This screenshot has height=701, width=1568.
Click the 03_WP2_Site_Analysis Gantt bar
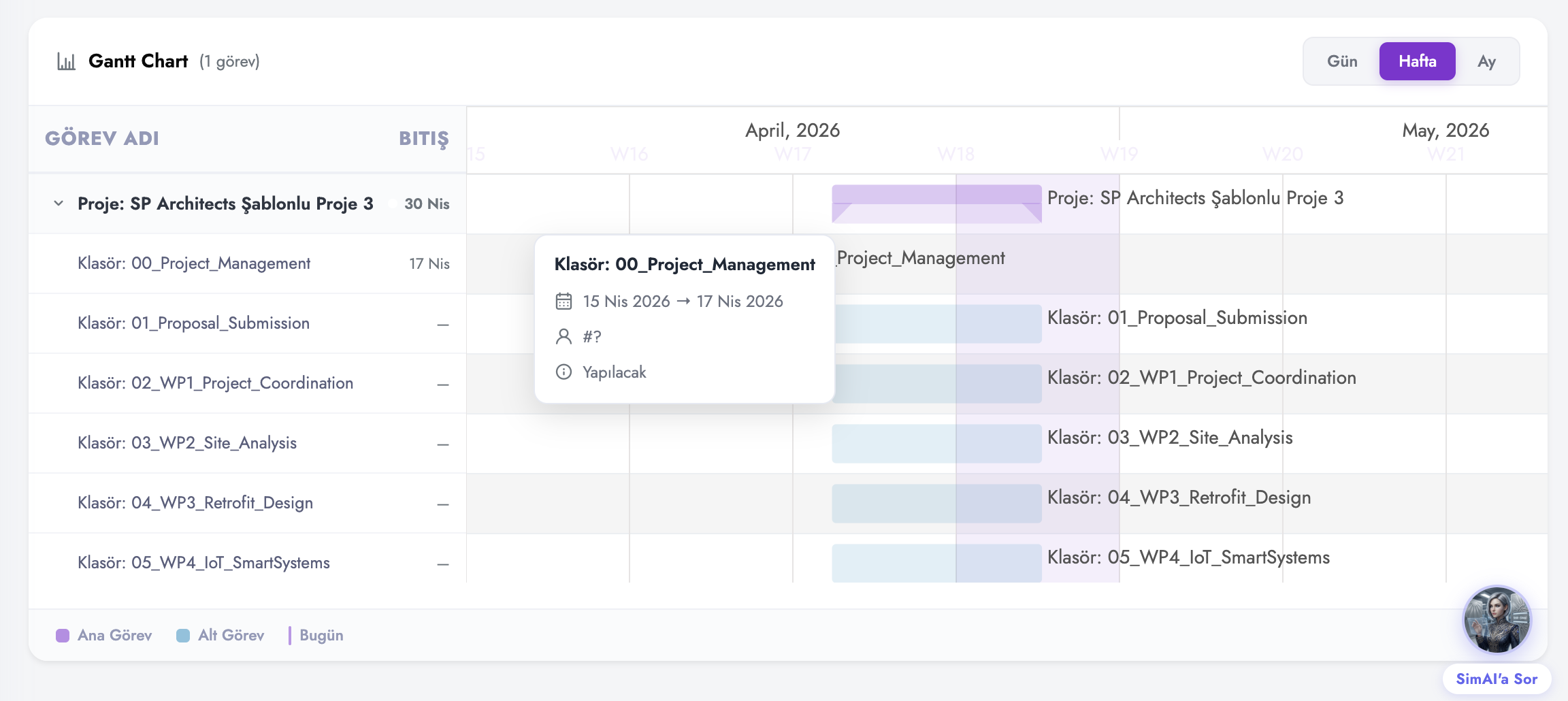tap(936, 444)
